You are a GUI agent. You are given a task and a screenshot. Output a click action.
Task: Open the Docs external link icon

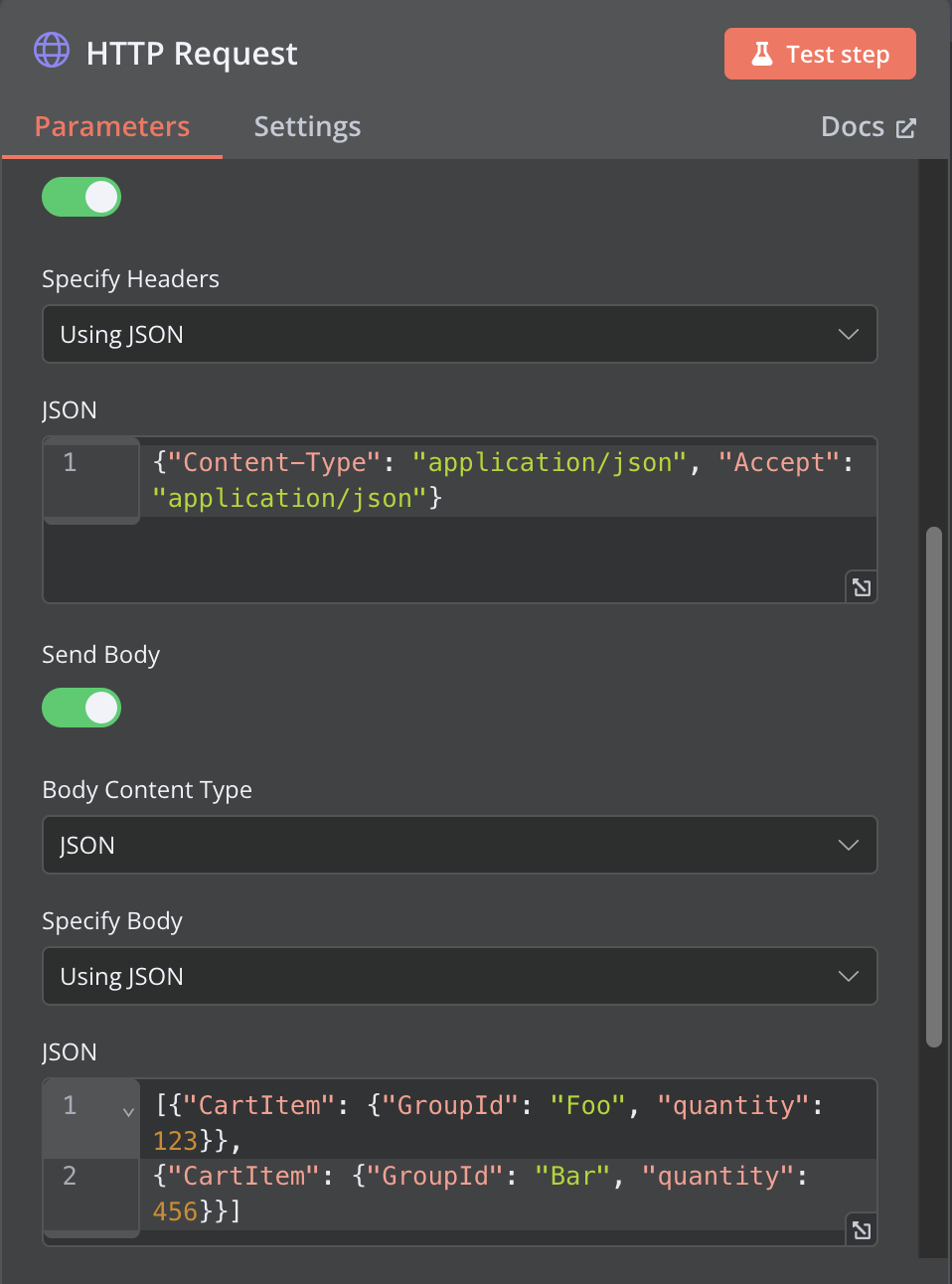point(905,127)
